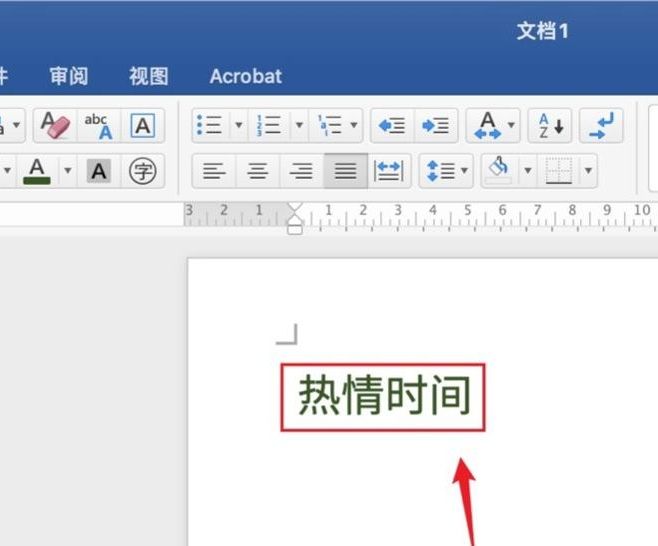Switch to the 视图 tab
Screen dimensions: 658x546
(x=148, y=76)
